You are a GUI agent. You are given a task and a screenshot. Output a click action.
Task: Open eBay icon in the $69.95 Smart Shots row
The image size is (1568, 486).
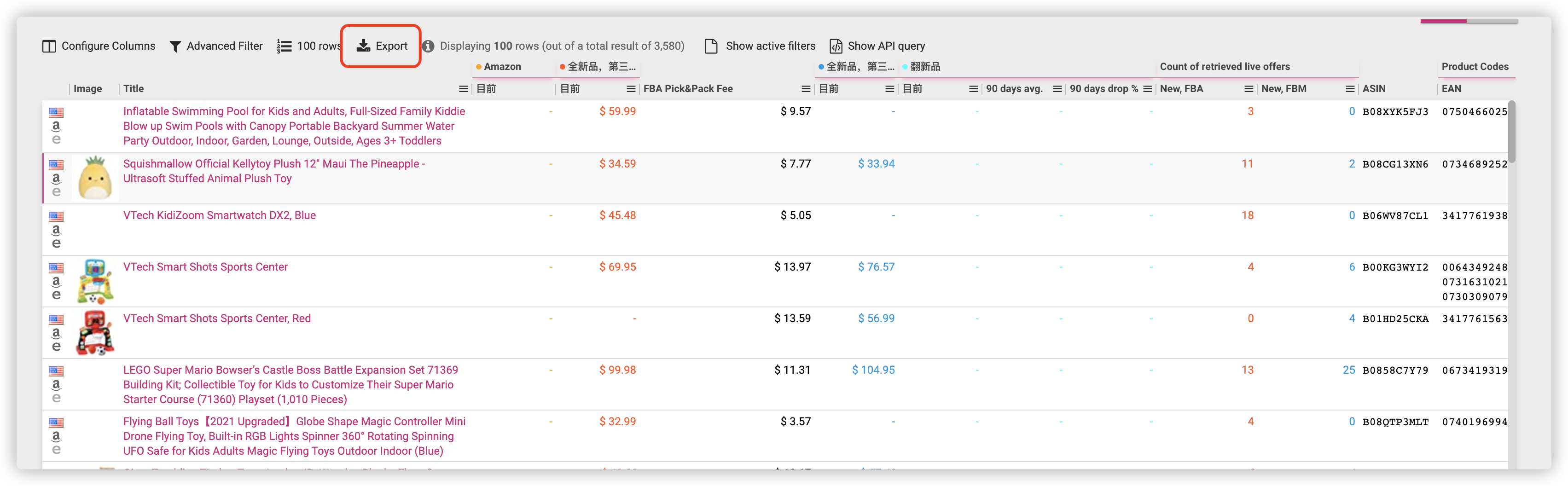56,295
